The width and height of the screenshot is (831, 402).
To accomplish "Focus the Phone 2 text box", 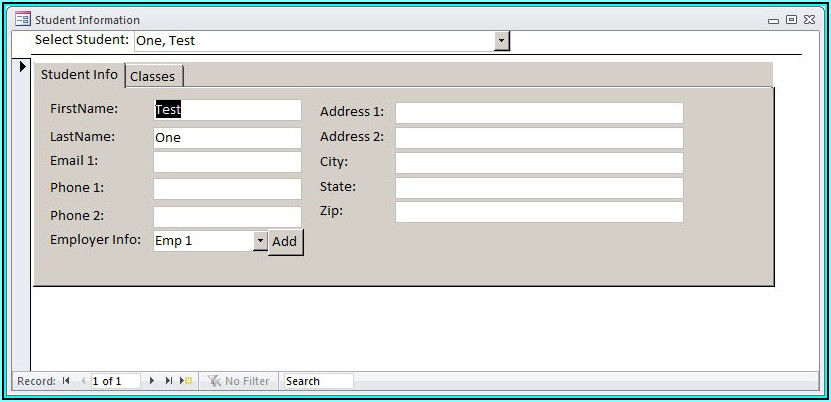I will pos(227,217).
